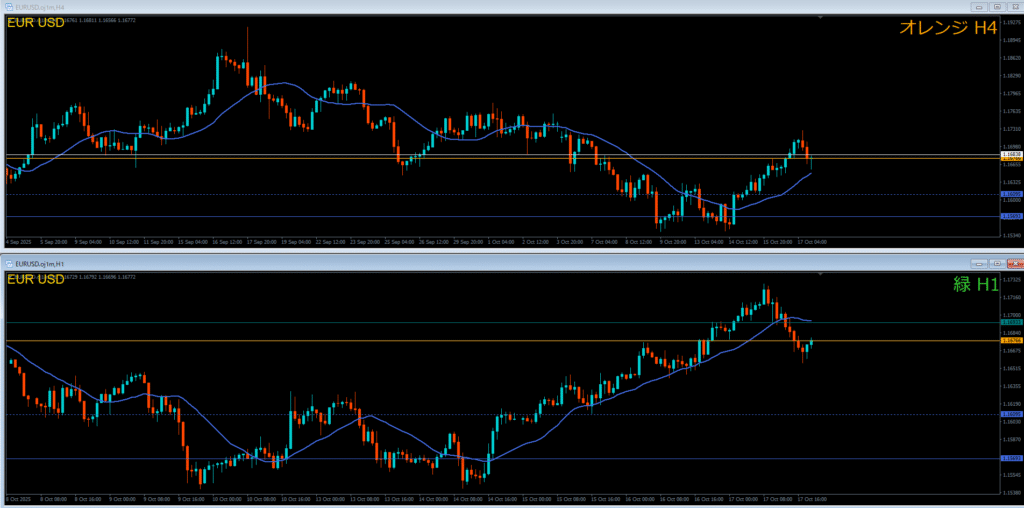Close the EURUSD H1 chart window
Image resolution: width=1024 pixels, height=508 pixels.
(x=1013, y=264)
